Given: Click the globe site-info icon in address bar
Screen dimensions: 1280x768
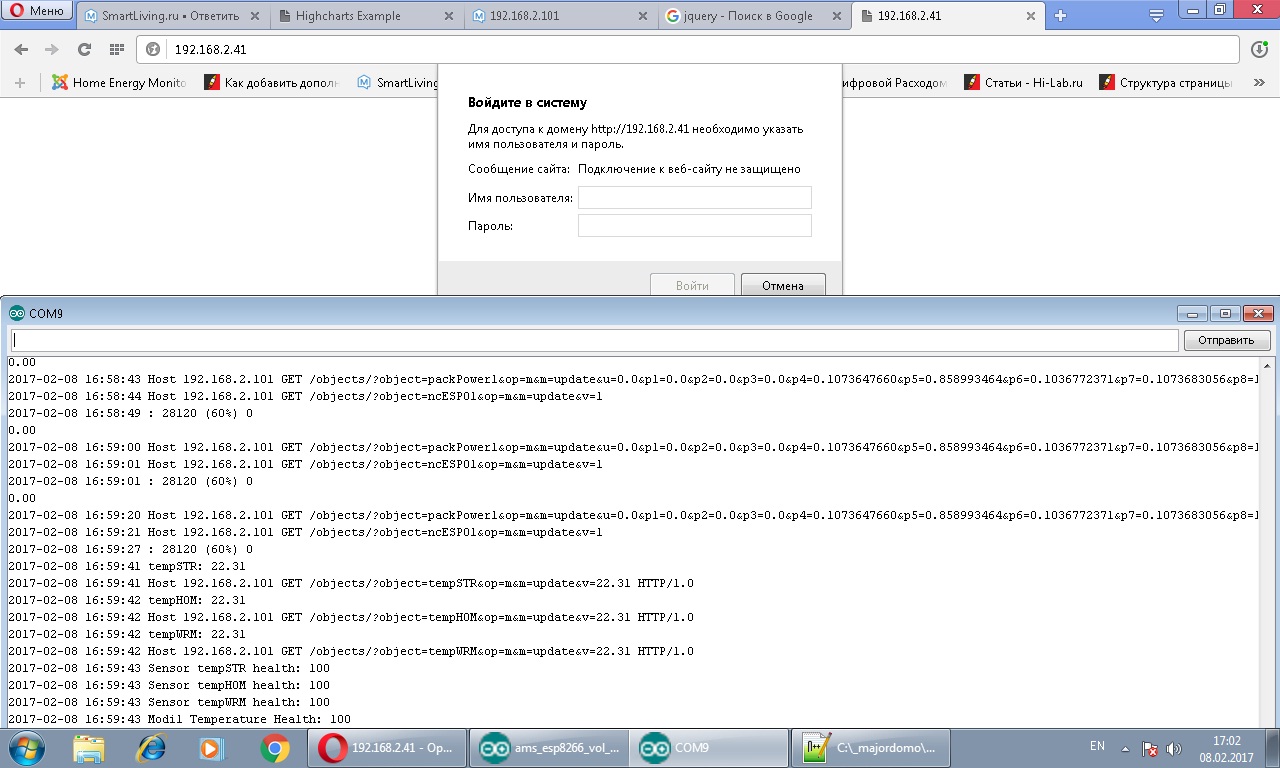Looking at the screenshot, I should tap(153, 49).
